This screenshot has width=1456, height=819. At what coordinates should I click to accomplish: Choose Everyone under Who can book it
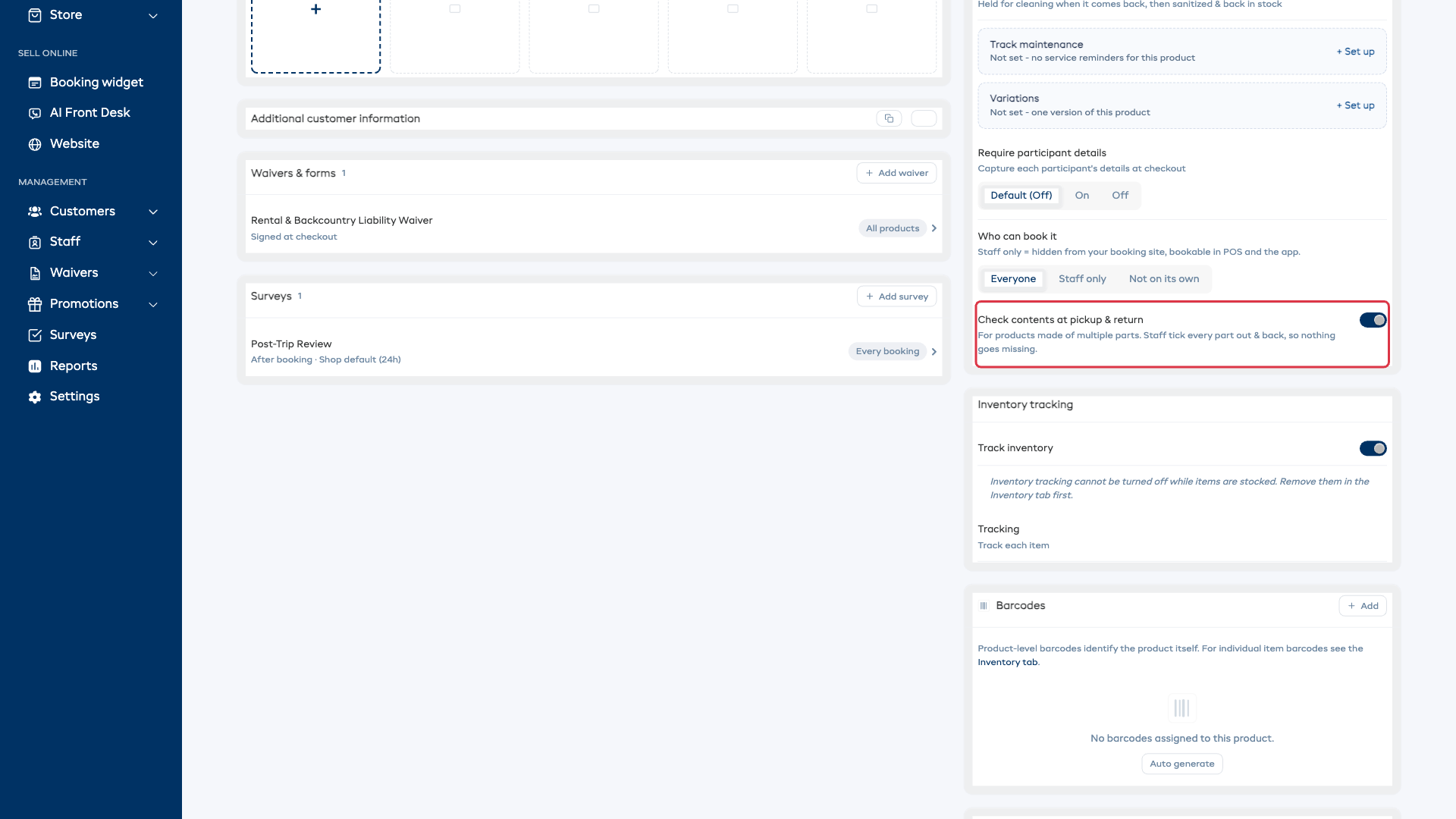point(1012,279)
